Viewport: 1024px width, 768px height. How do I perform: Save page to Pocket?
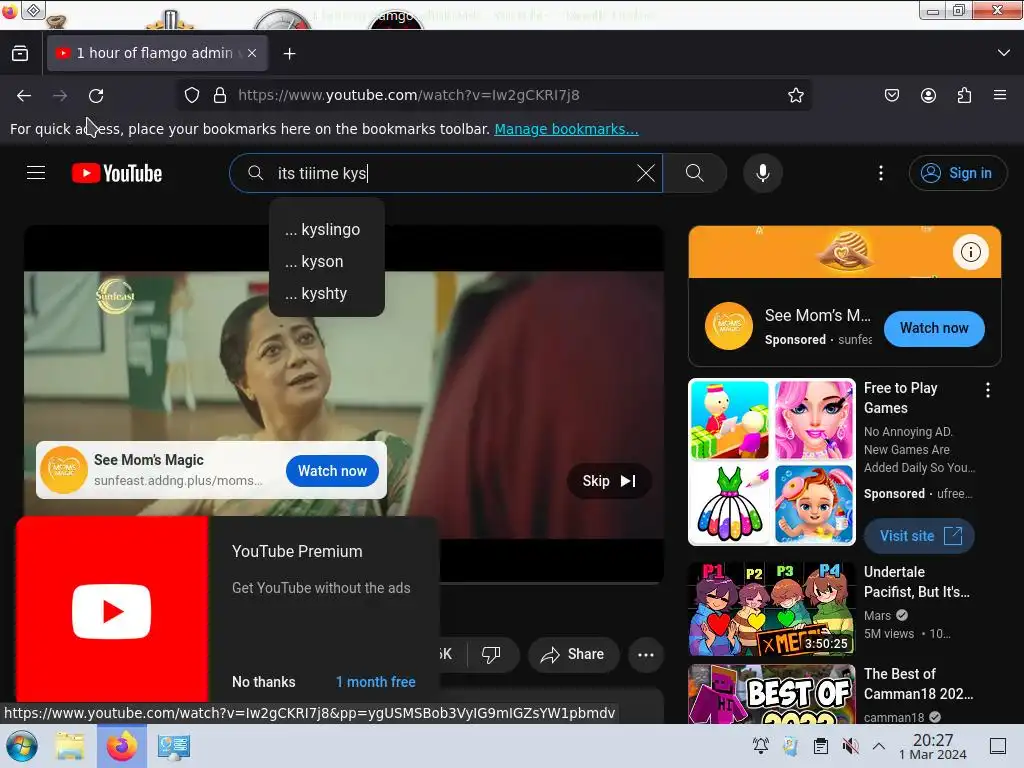pos(892,95)
